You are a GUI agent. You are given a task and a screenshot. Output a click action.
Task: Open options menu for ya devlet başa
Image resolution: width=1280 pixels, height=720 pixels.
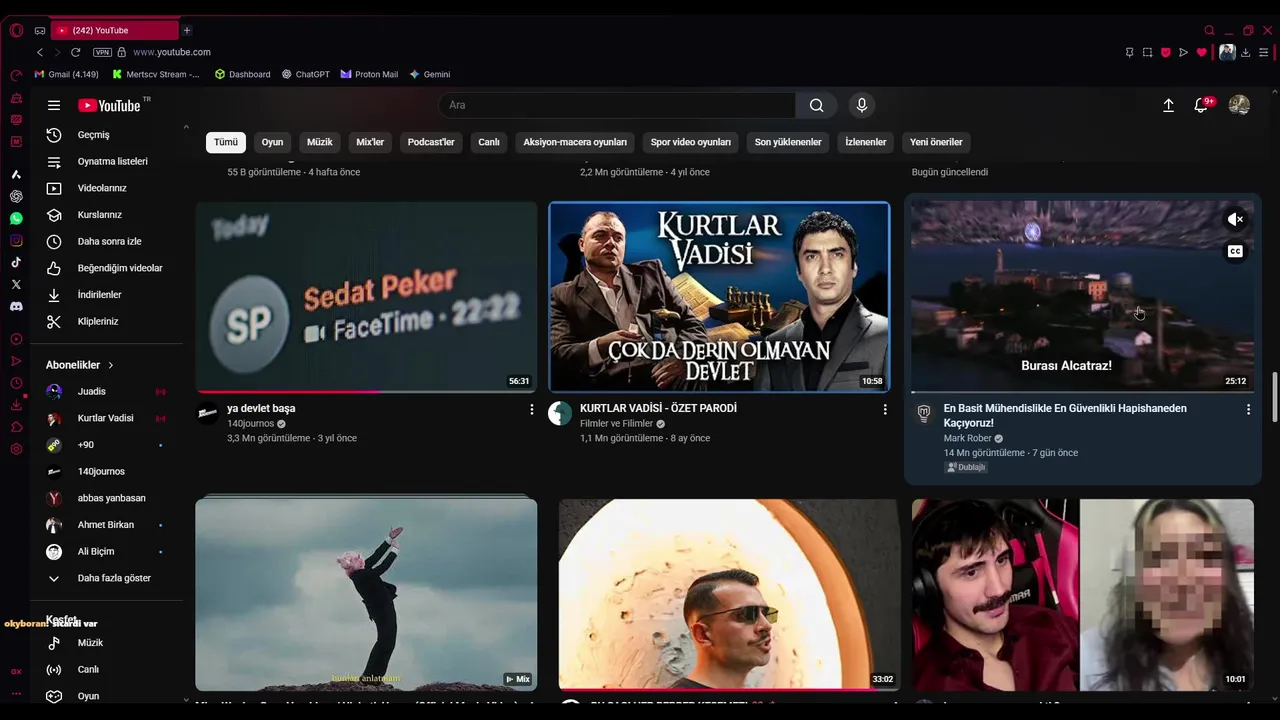531,409
